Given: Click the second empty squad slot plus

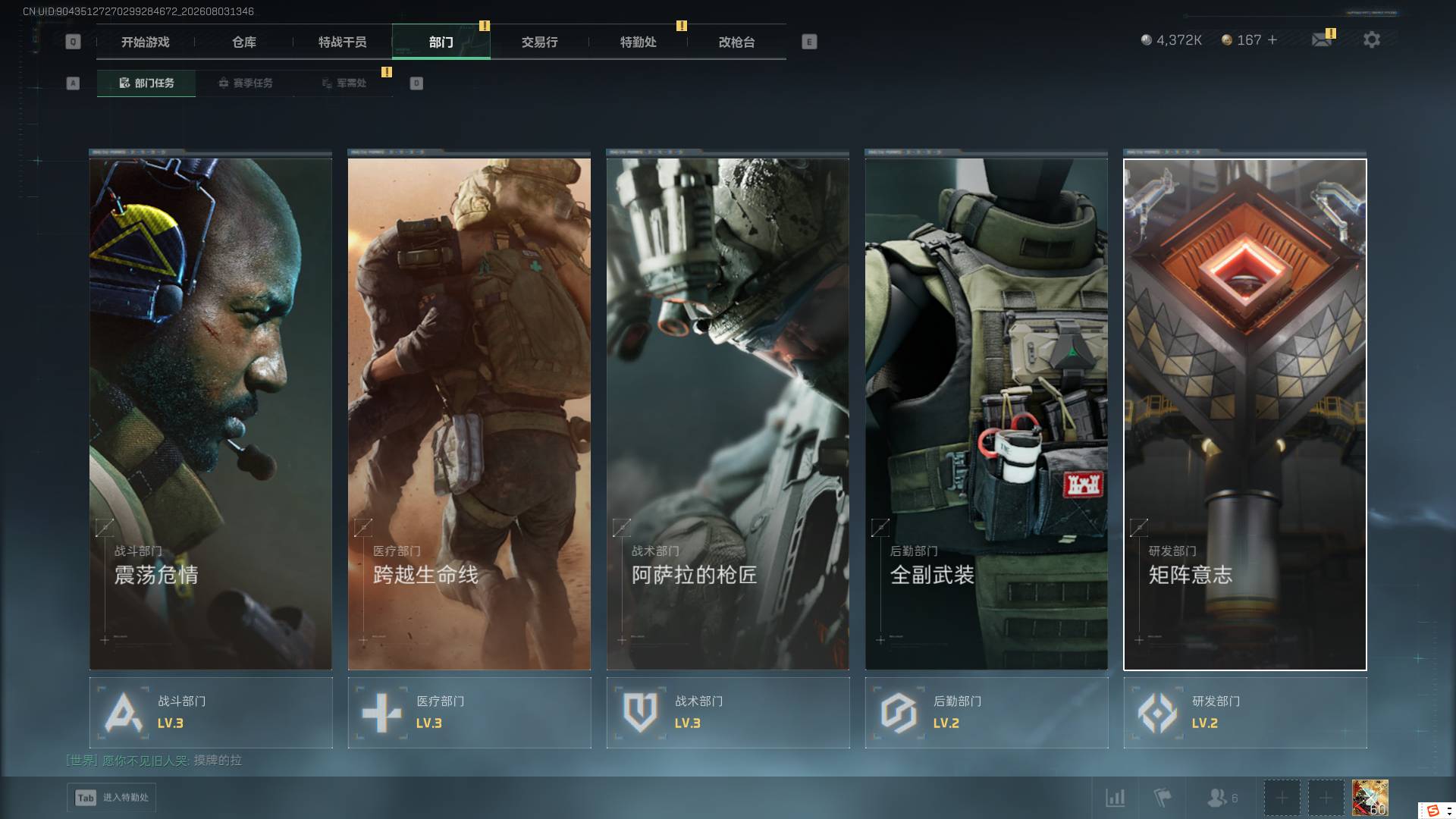Looking at the screenshot, I should pyautogui.click(x=1326, y=798).
